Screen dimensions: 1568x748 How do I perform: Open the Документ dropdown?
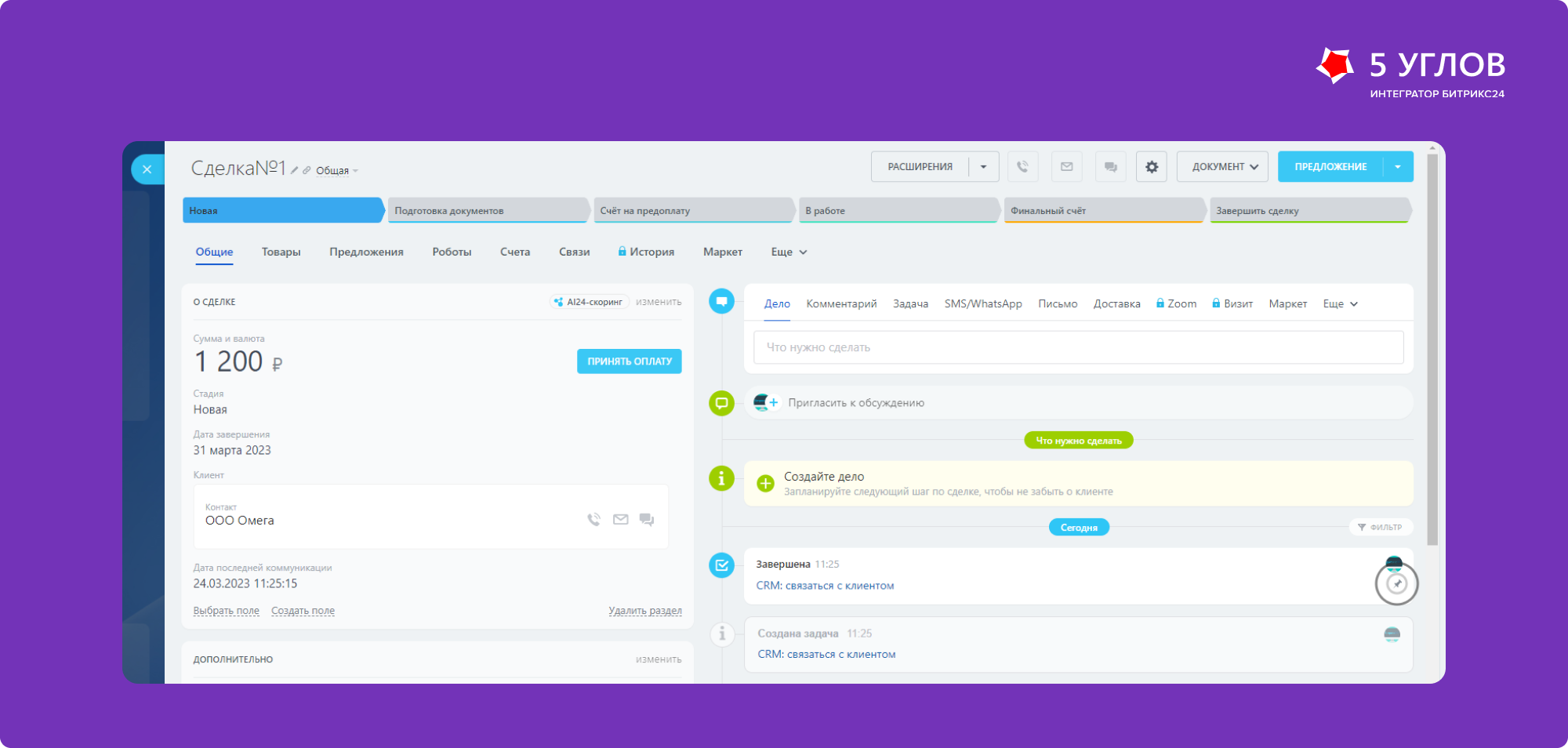[x=1222, y=167]
